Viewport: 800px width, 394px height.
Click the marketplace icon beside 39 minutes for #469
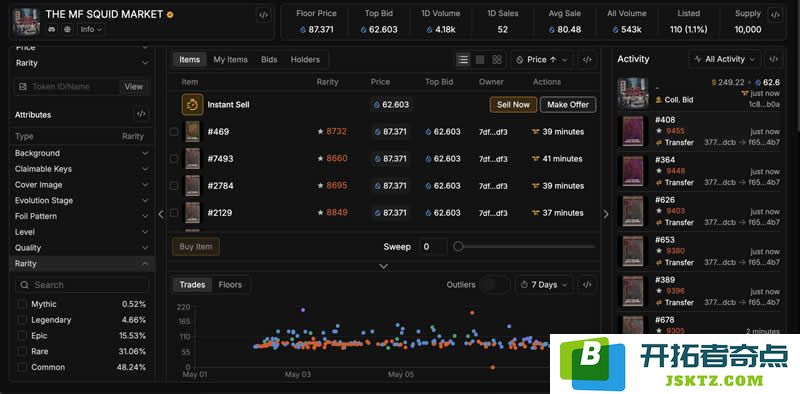(x=535, y=132)
